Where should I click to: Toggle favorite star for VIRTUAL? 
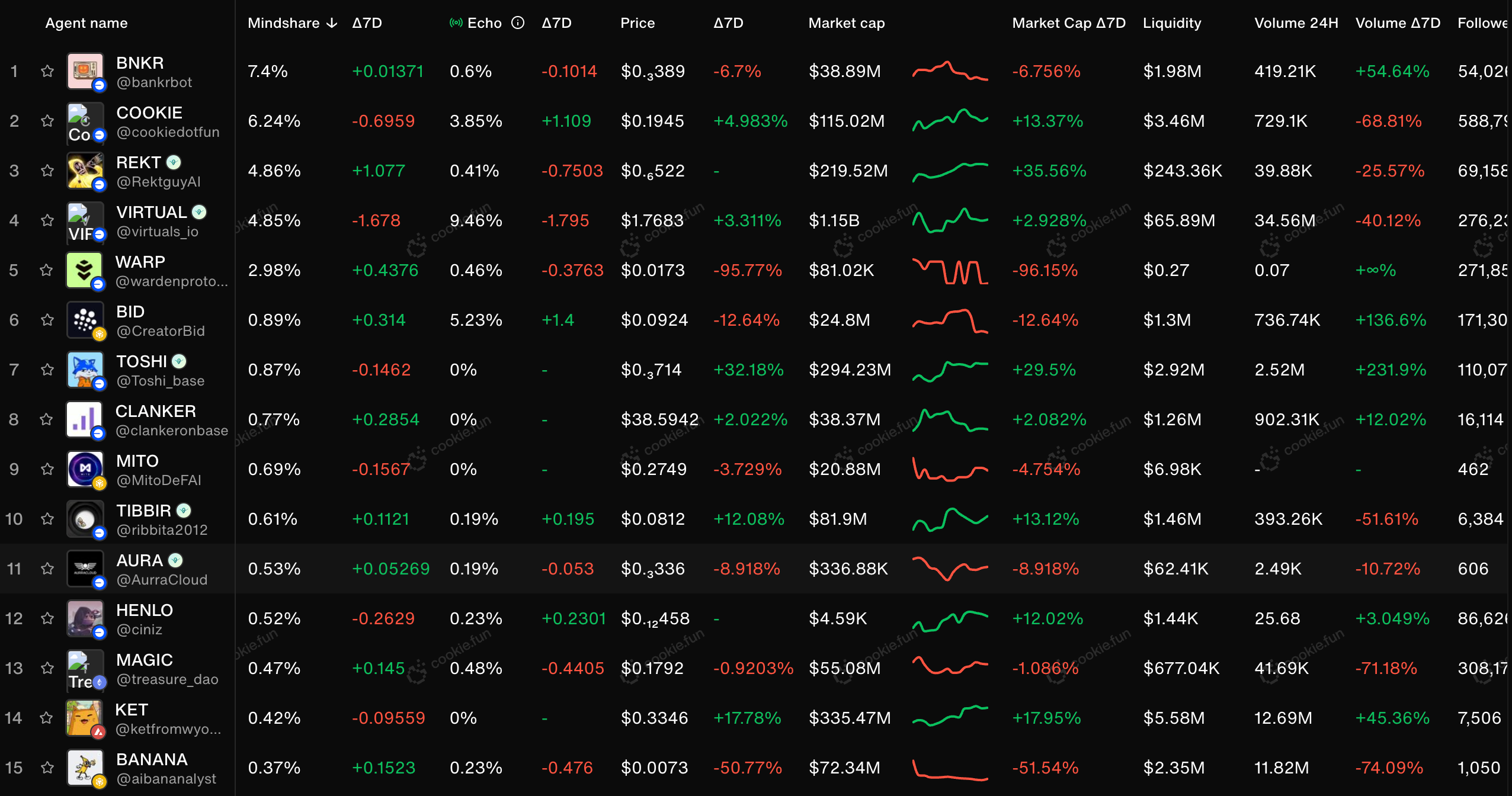47,220
